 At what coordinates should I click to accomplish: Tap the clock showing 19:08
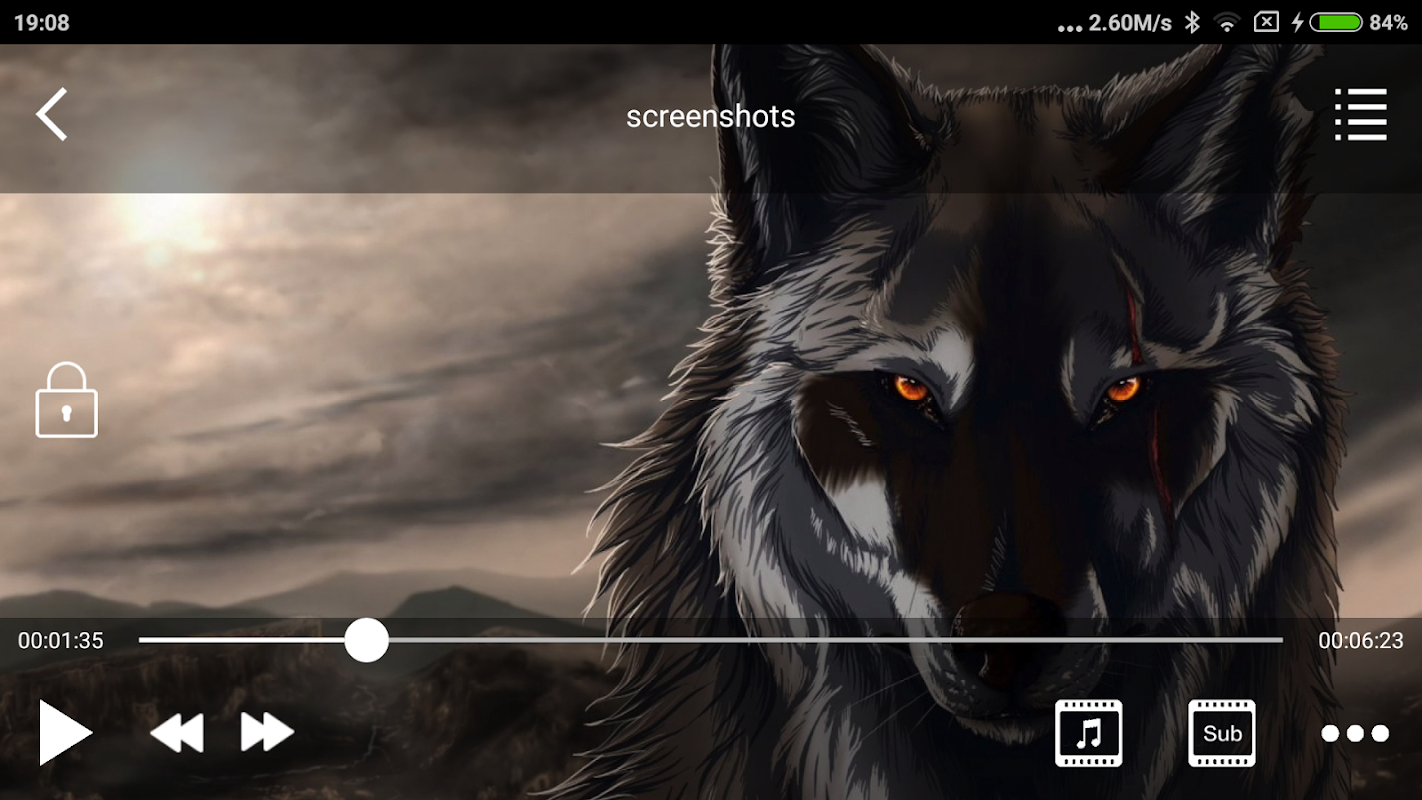(42, 22)
